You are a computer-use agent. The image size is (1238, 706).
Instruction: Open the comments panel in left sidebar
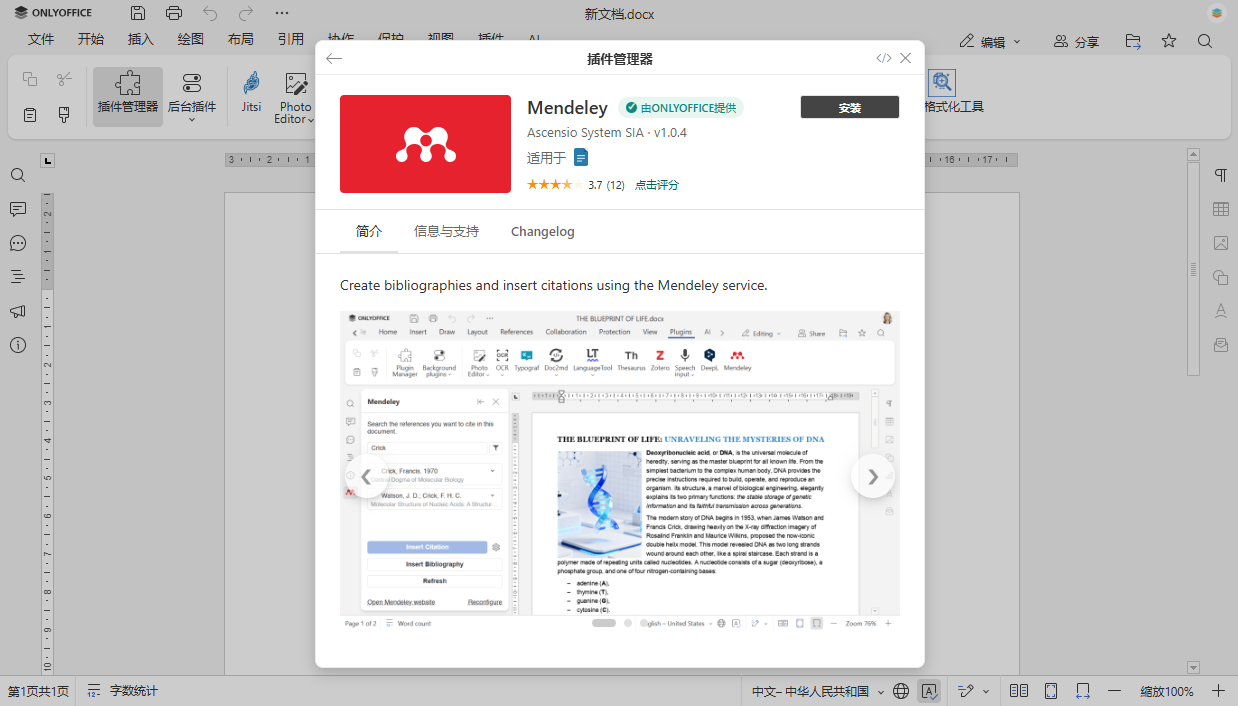point(18,209)
